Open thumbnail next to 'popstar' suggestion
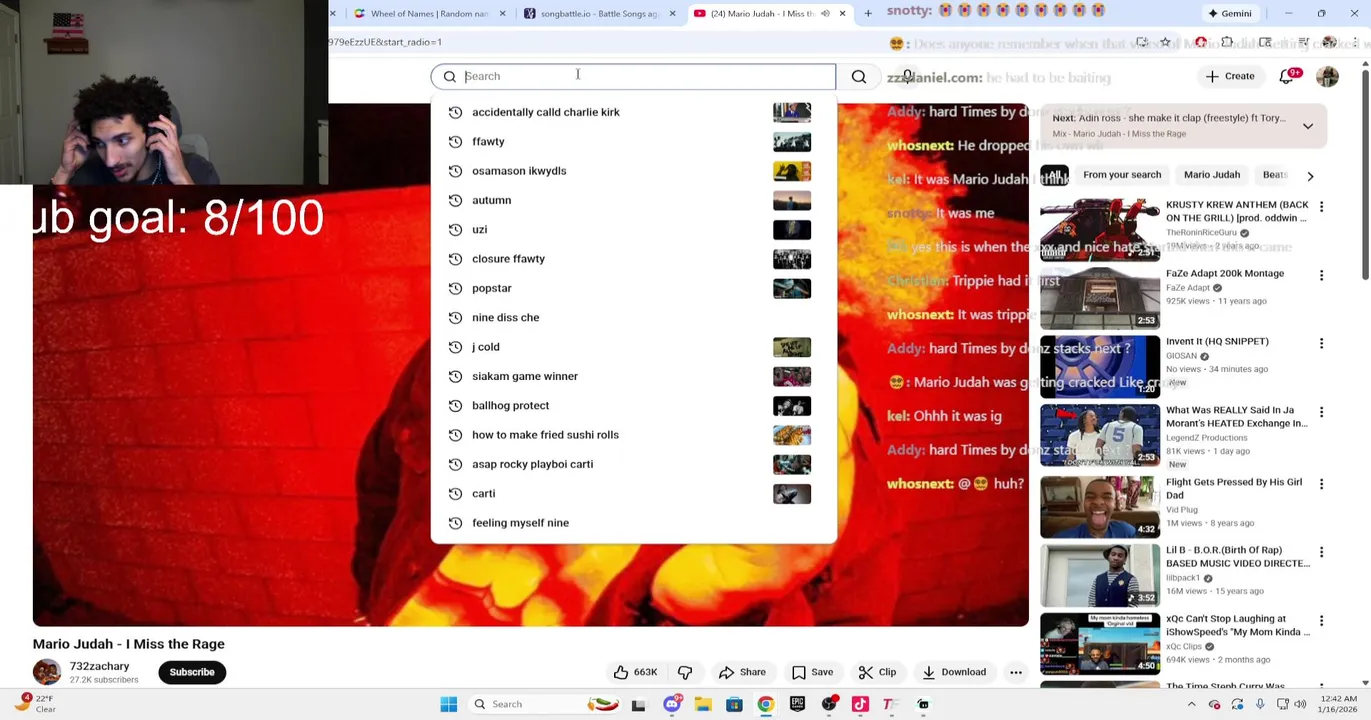The width and height of the screenshot is (1371, 720). pyautogui.click(x=792, y=288)
